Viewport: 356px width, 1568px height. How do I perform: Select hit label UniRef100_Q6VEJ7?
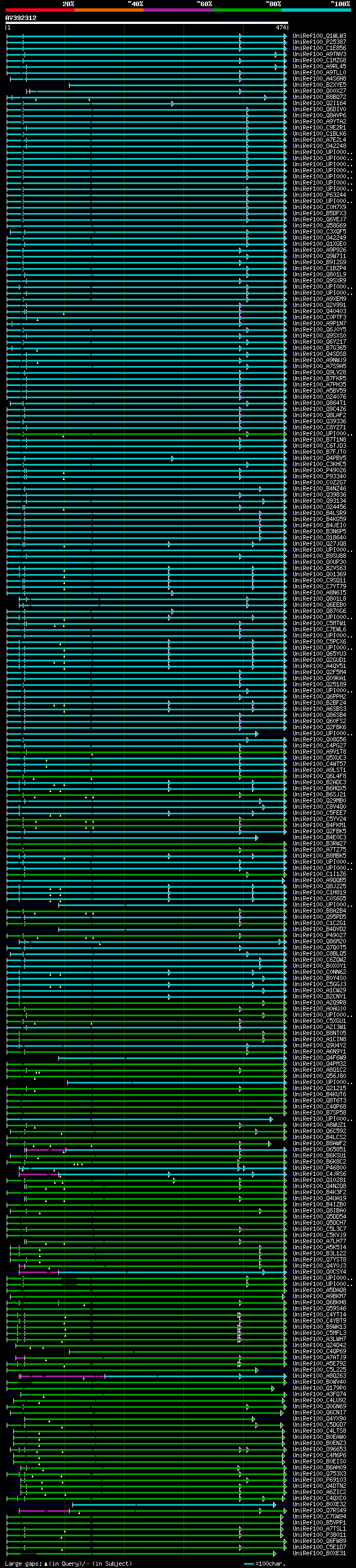(x=319, y=219)
